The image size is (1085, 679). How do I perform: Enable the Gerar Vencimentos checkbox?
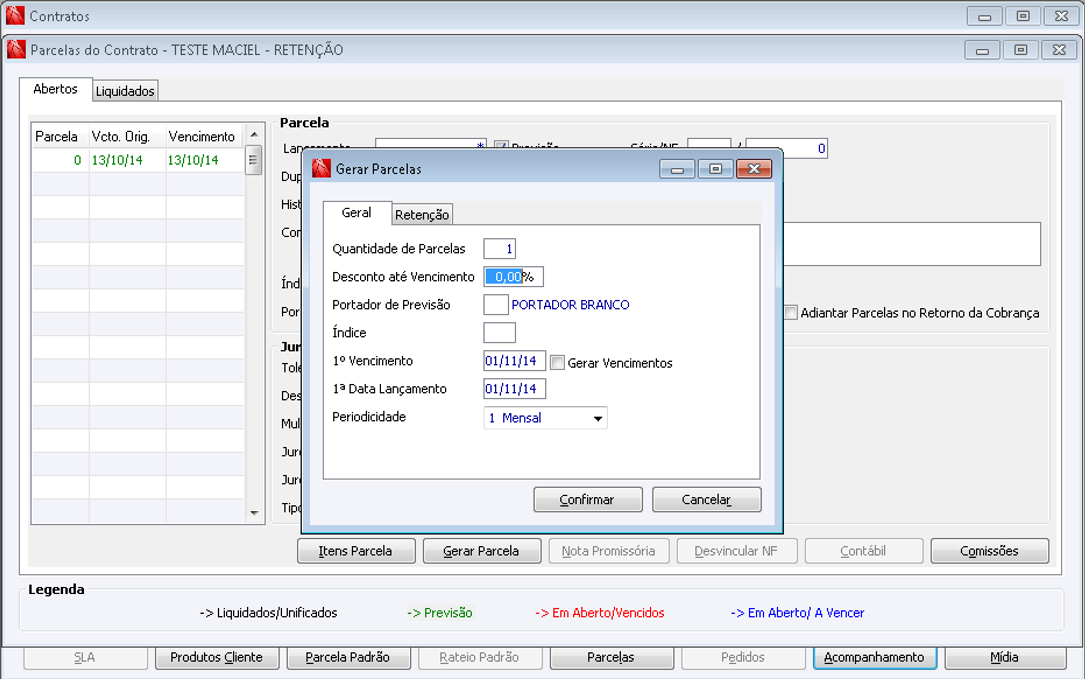(x=557, y=363)
